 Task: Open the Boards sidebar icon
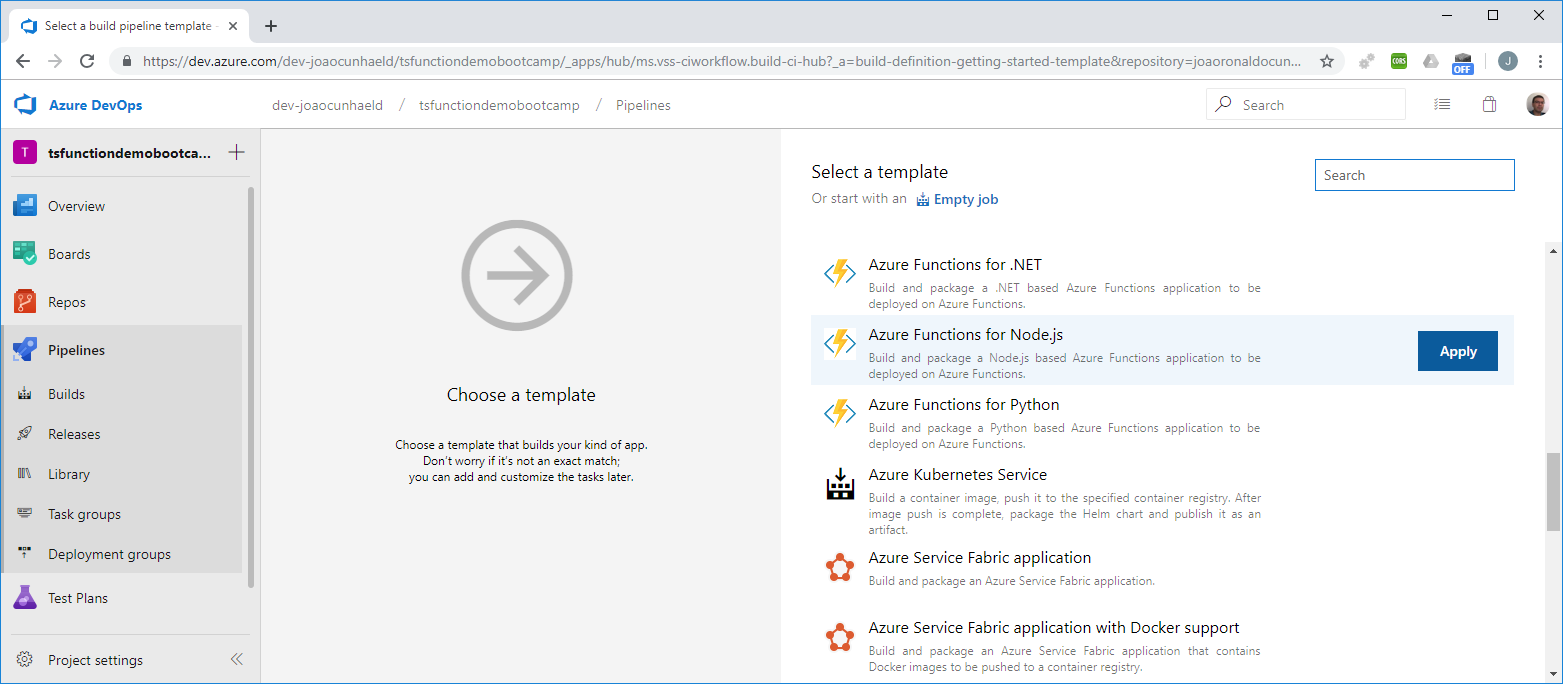coord(25,254)
